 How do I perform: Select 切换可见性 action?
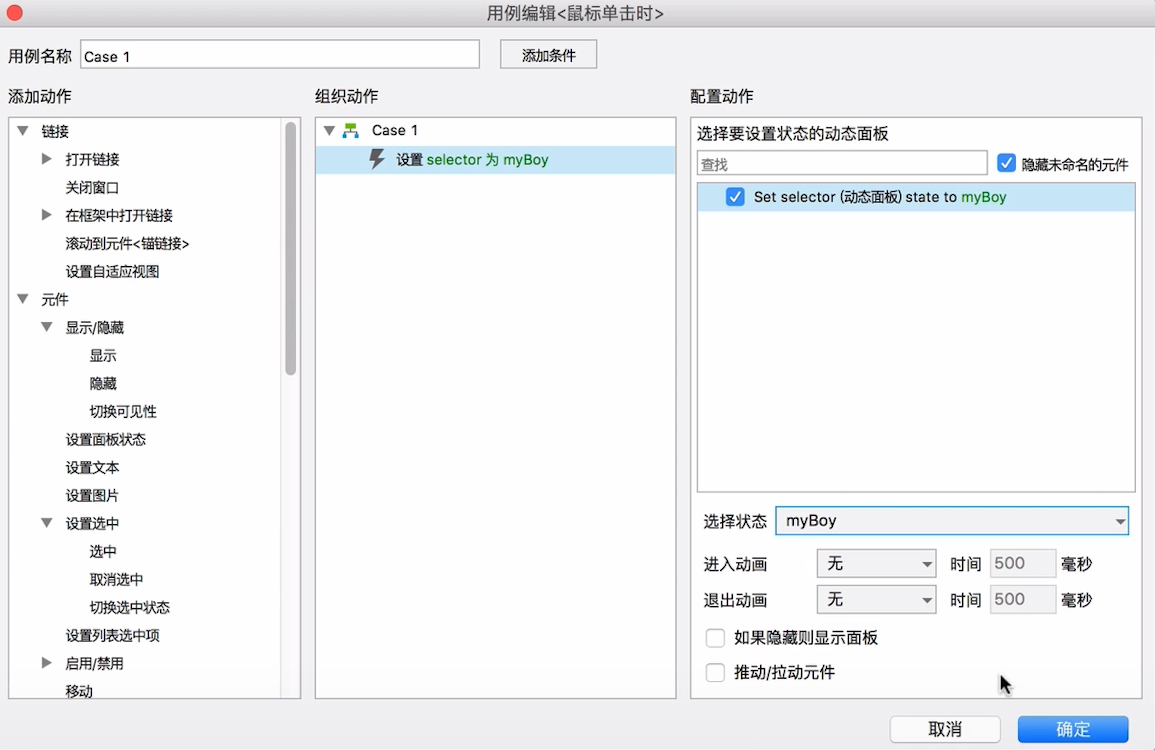123,412
